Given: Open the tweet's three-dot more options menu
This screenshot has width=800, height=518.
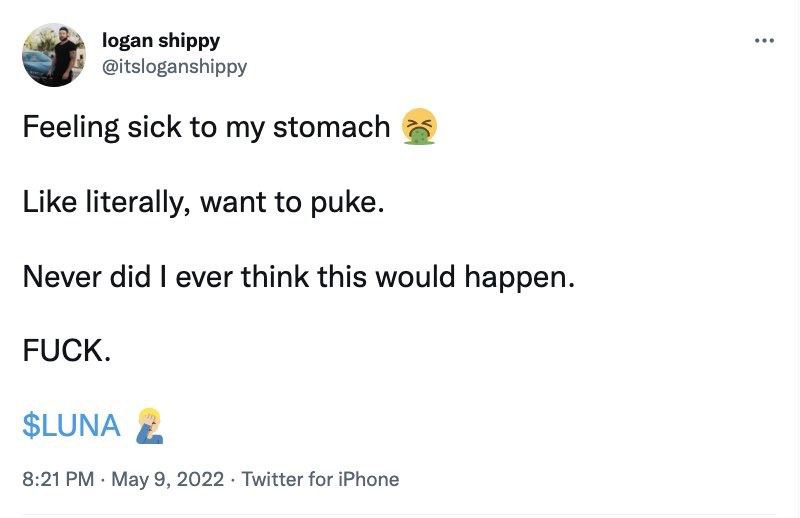Looking at the screenshot, I should [764, 41].
